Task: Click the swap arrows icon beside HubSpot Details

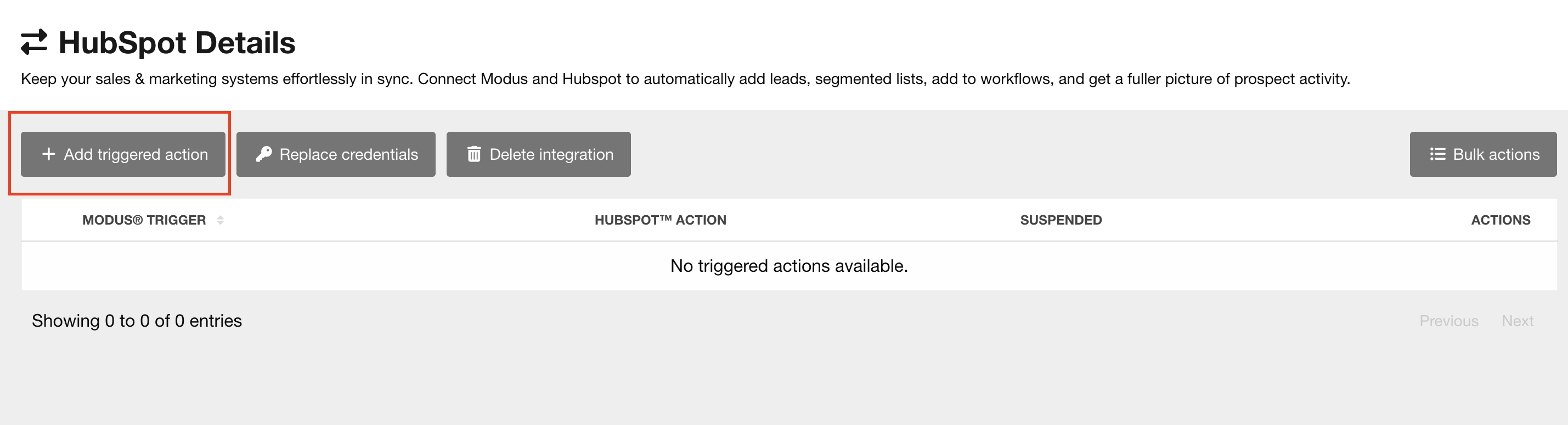Action: pos(34,43)
